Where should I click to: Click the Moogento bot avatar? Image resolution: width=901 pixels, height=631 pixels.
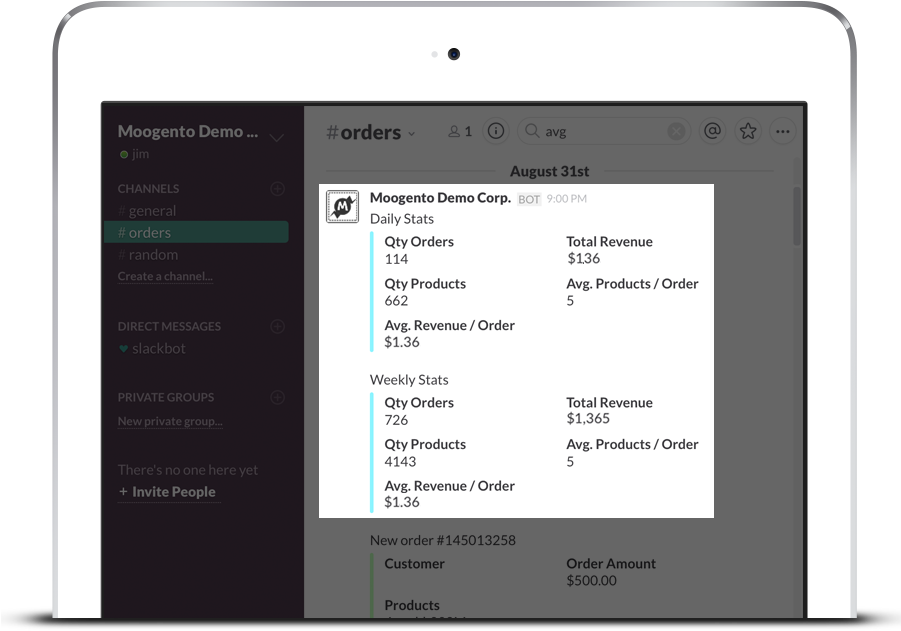pos(342,206)
